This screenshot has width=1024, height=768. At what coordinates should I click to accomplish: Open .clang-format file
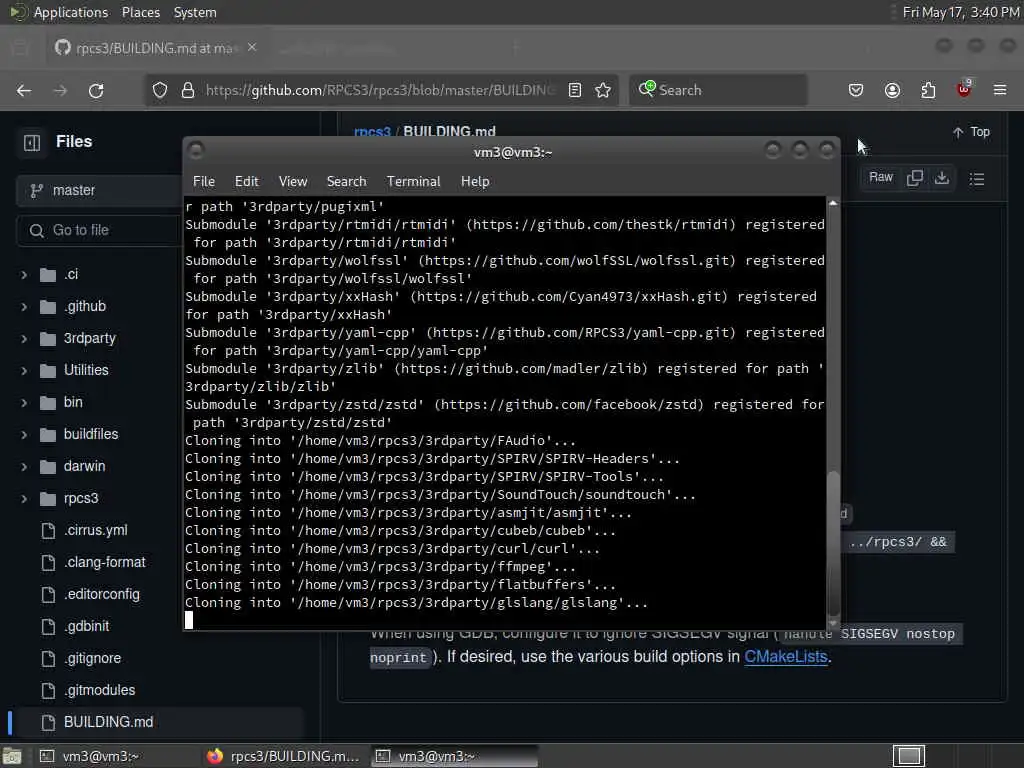pos(104,562)
